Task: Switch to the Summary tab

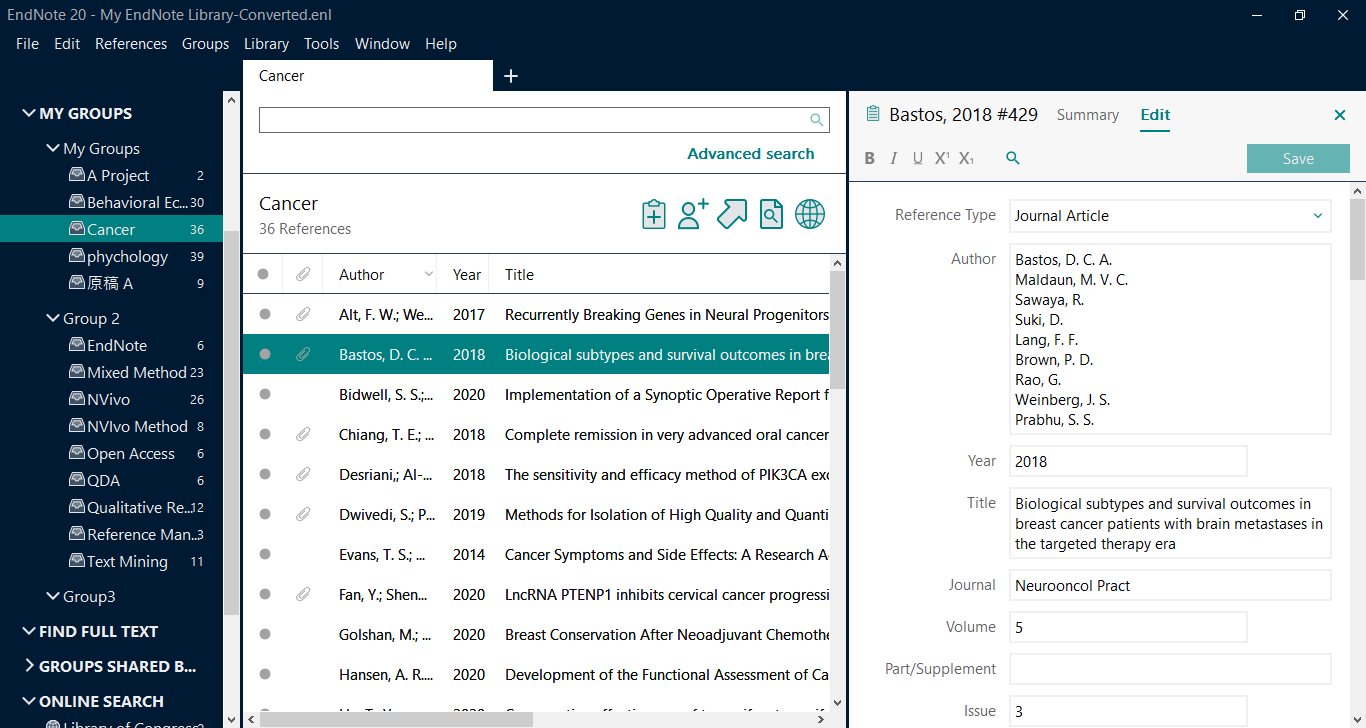Action: pyautogui.click(x=1087, y=115)
